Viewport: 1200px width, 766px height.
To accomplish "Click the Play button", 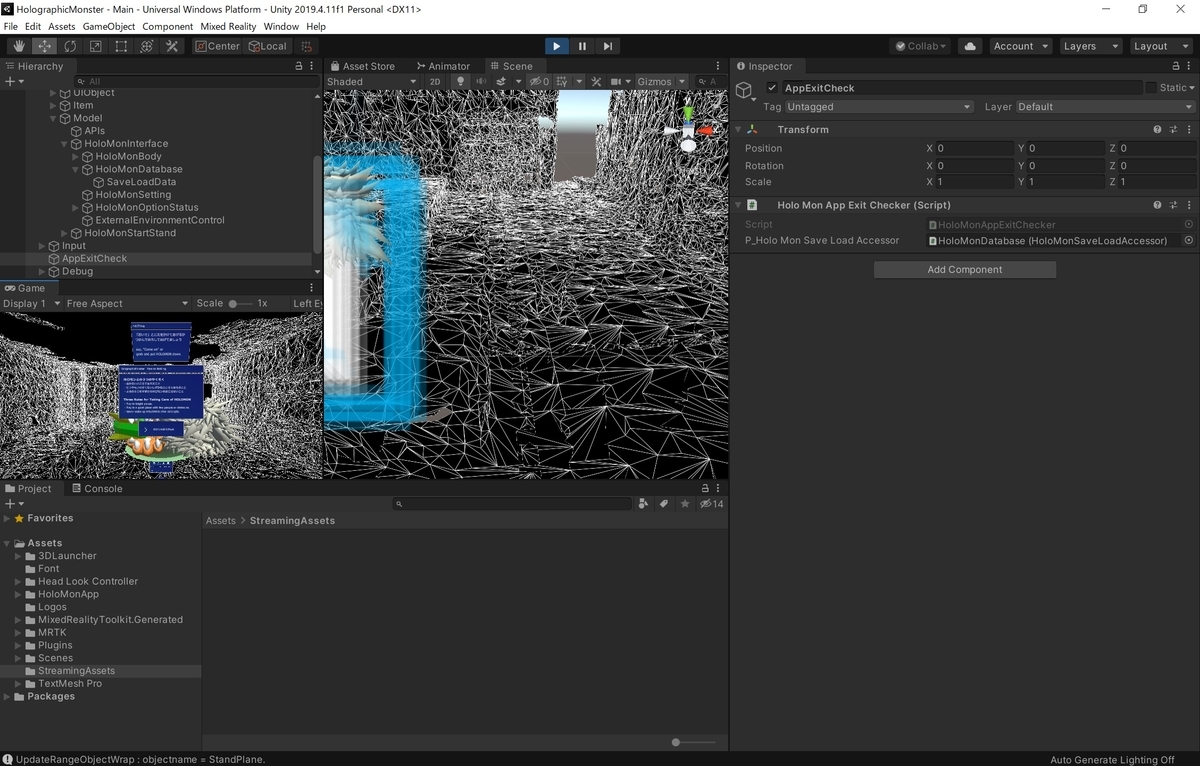I will pyautogui.click(x=557, y=46).
